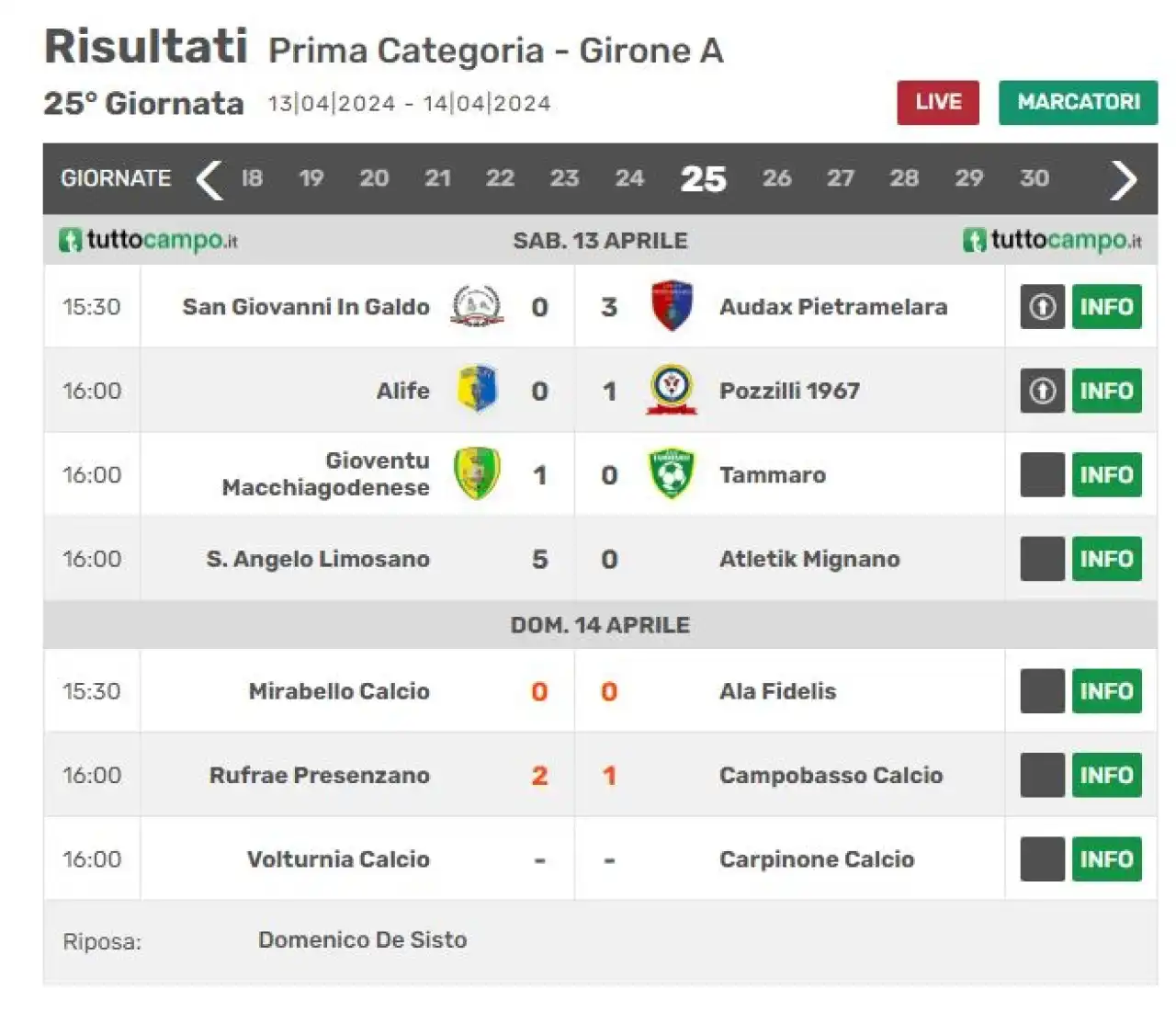The height and width of the screenshot is (1012, 1176).
Task: Click the Audax Pietramelara team crest
Action: point(672,306)
